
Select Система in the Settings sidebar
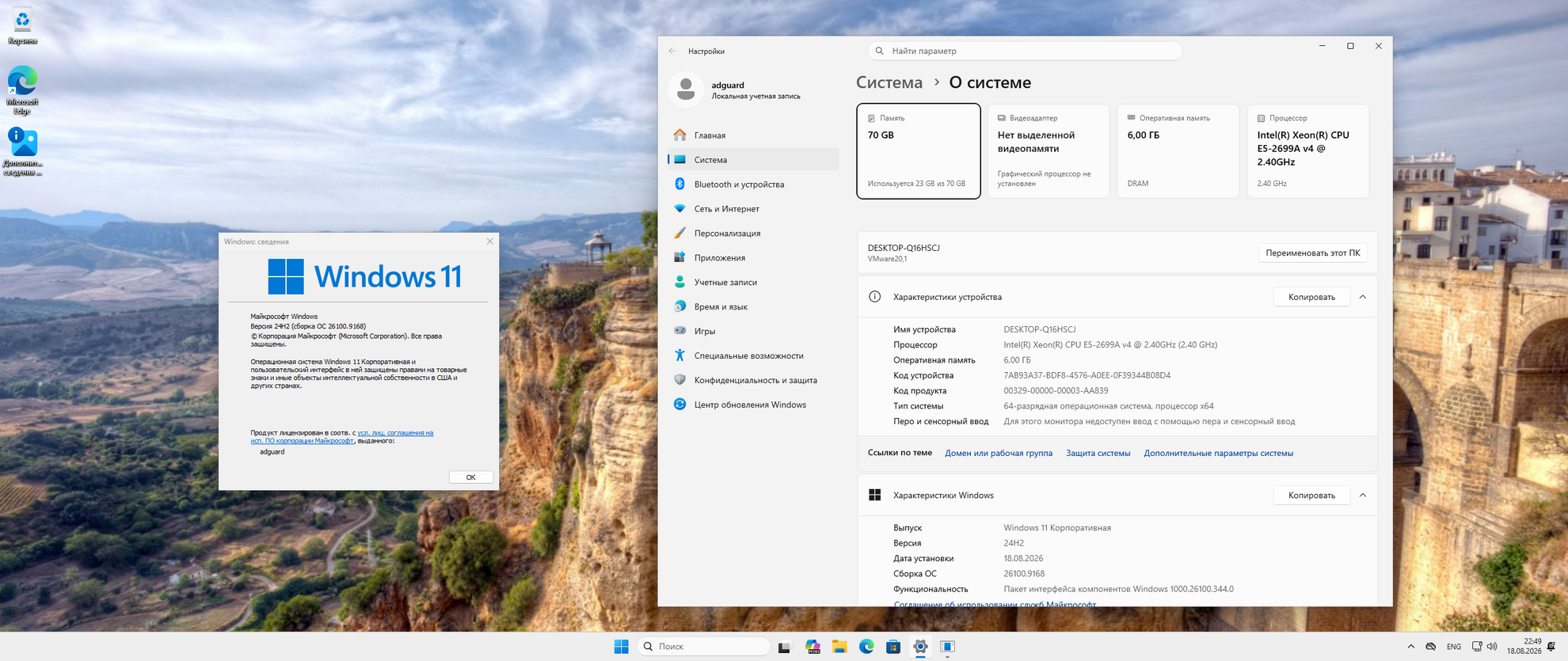(x=753, y=160)
